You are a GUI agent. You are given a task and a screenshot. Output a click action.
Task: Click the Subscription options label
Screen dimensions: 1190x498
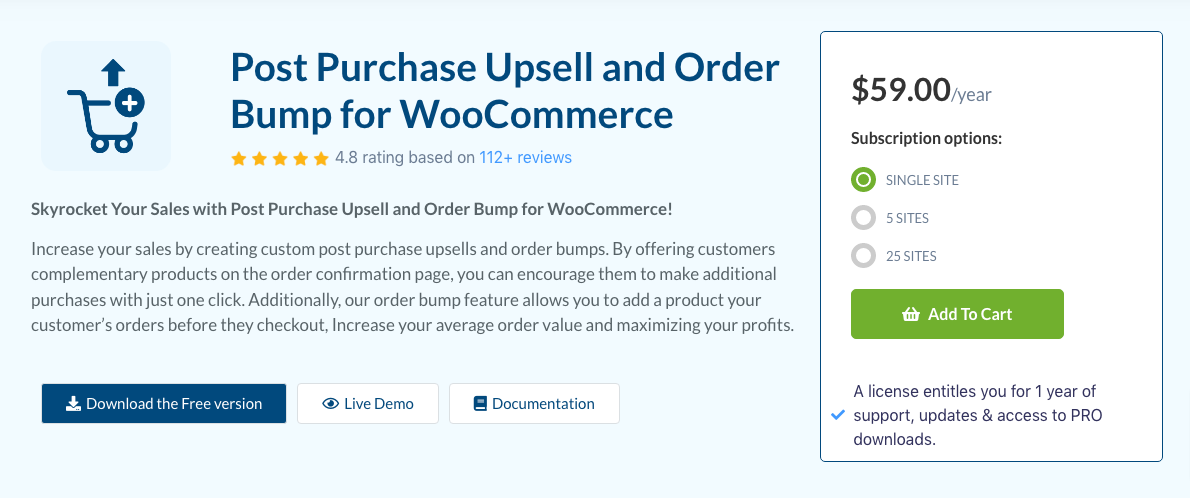(927, 139)
